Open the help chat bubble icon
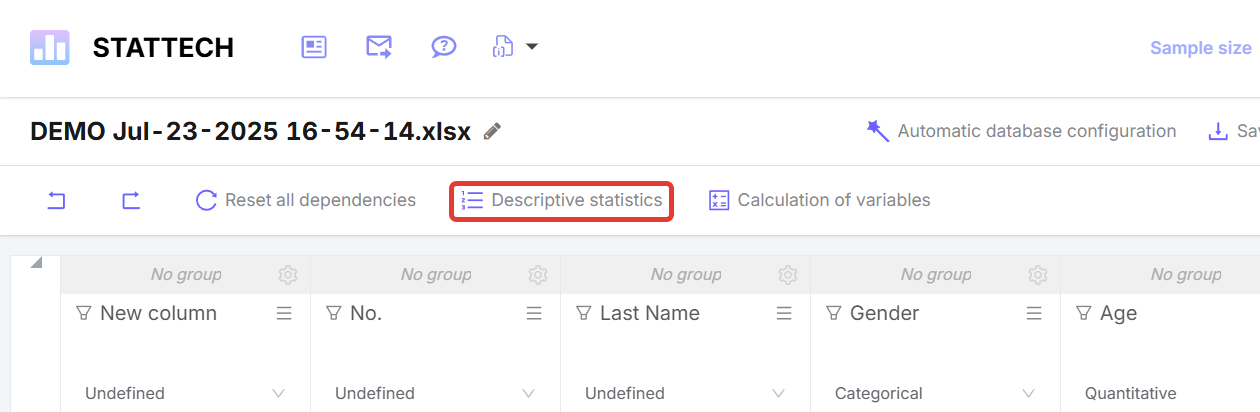 pos(443,47)
